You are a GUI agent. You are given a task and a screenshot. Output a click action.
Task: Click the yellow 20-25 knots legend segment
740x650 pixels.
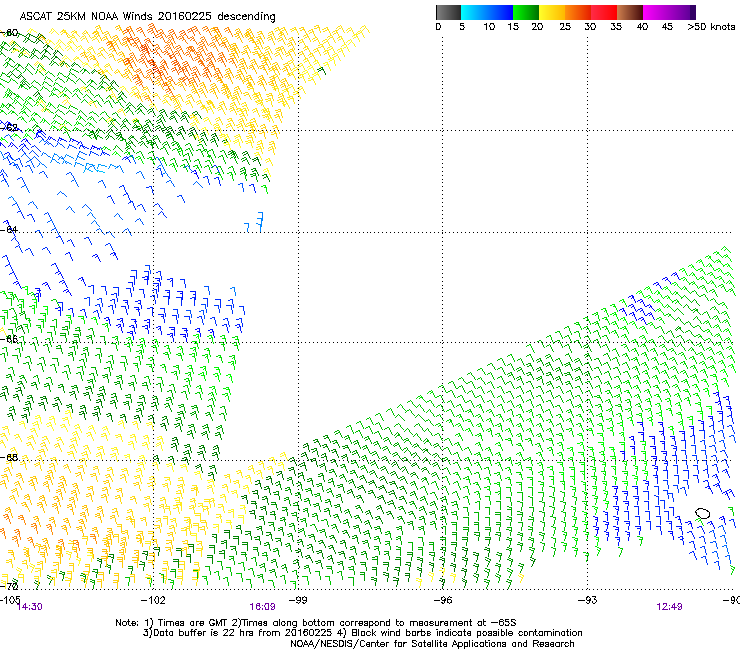pos(552,12)
